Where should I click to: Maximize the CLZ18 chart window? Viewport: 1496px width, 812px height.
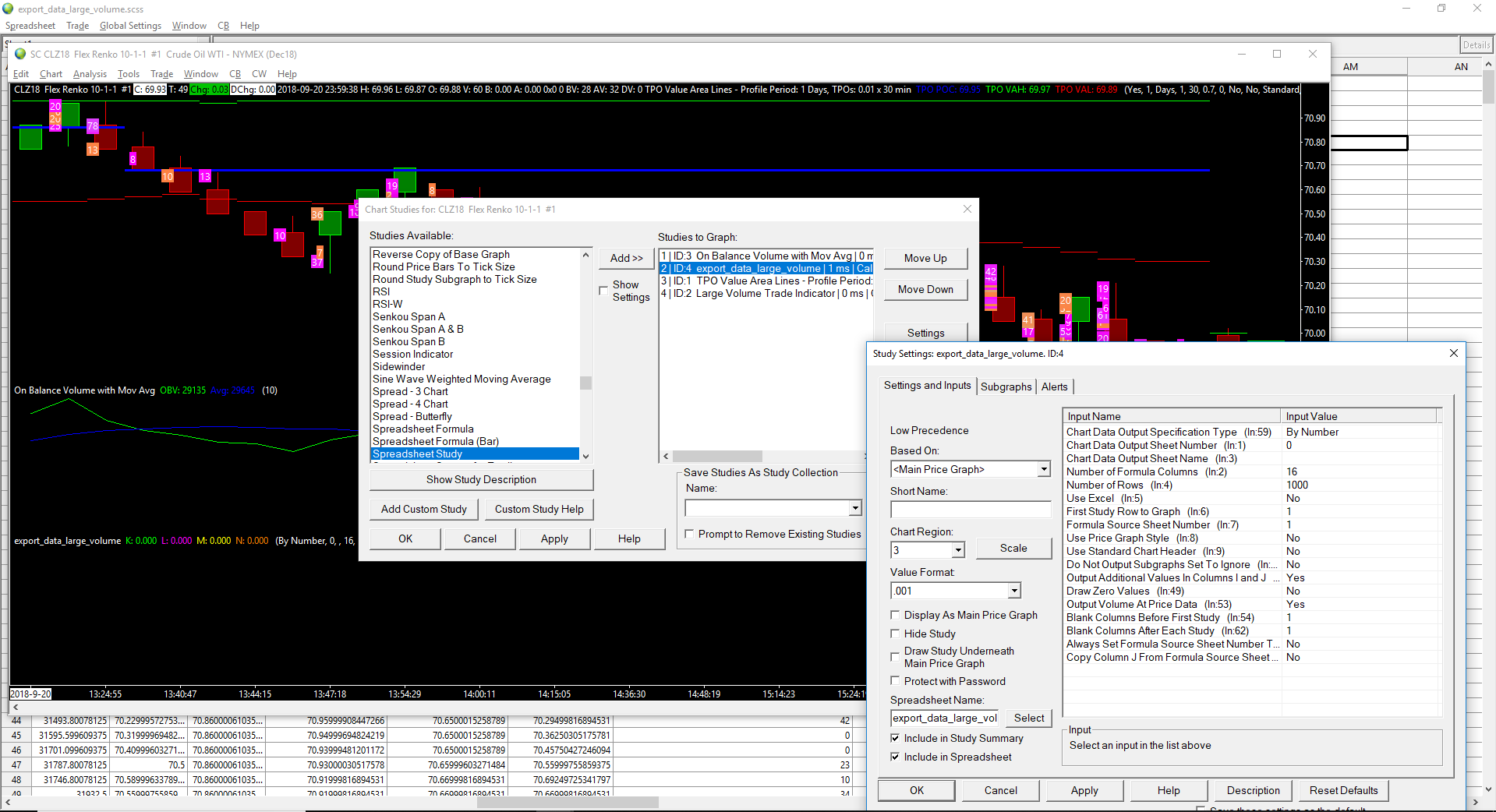[1276, 54]
